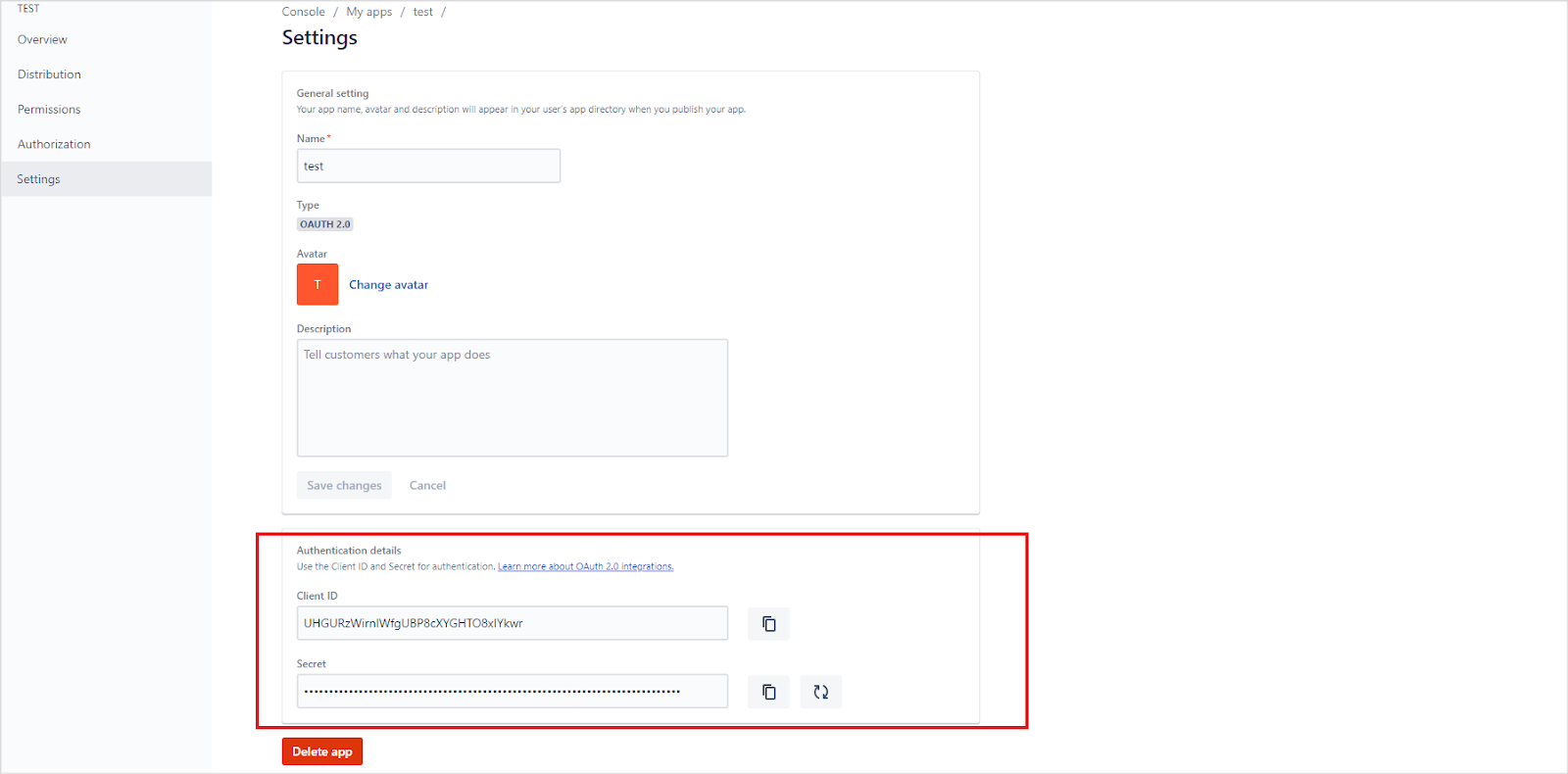This screenshot has width=1568, height=774.
Task: Focus the Name input field
Action: pos(428,166)
